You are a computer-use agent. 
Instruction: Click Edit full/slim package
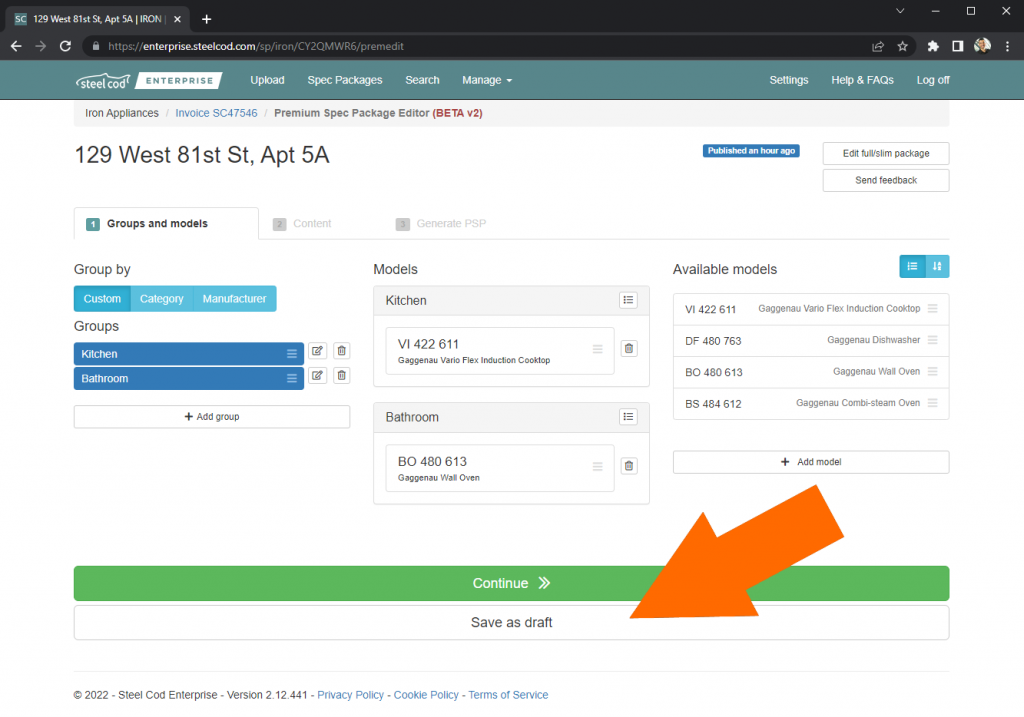click(886, 153)
